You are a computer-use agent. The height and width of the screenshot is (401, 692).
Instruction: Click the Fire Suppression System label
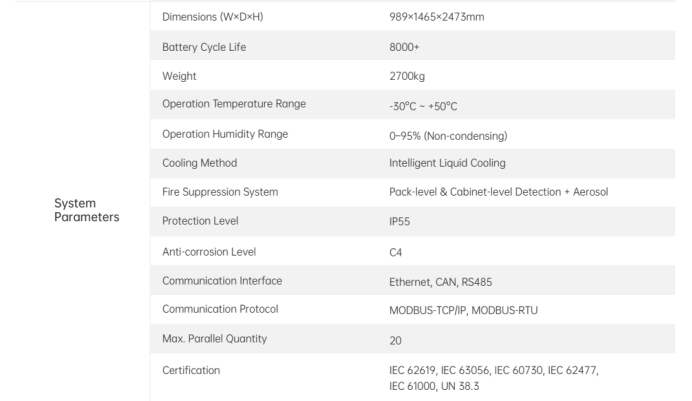point(219,192)
